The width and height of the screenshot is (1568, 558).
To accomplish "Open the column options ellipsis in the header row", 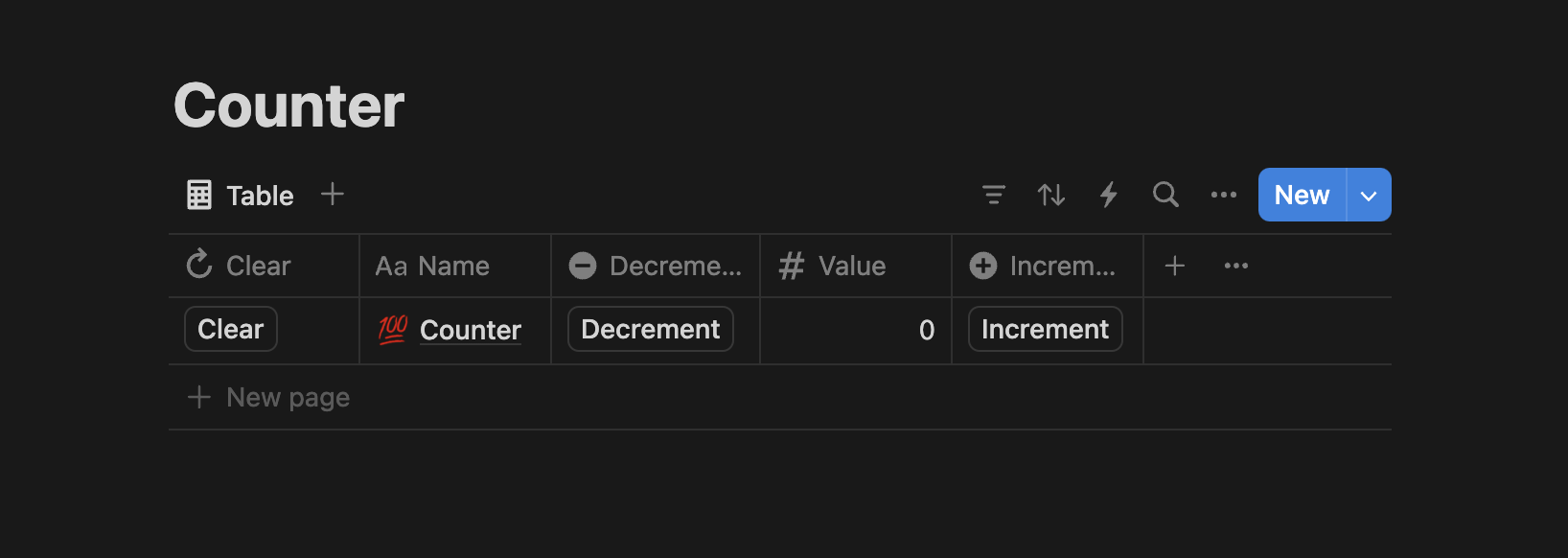I will tap(1235, 266).
